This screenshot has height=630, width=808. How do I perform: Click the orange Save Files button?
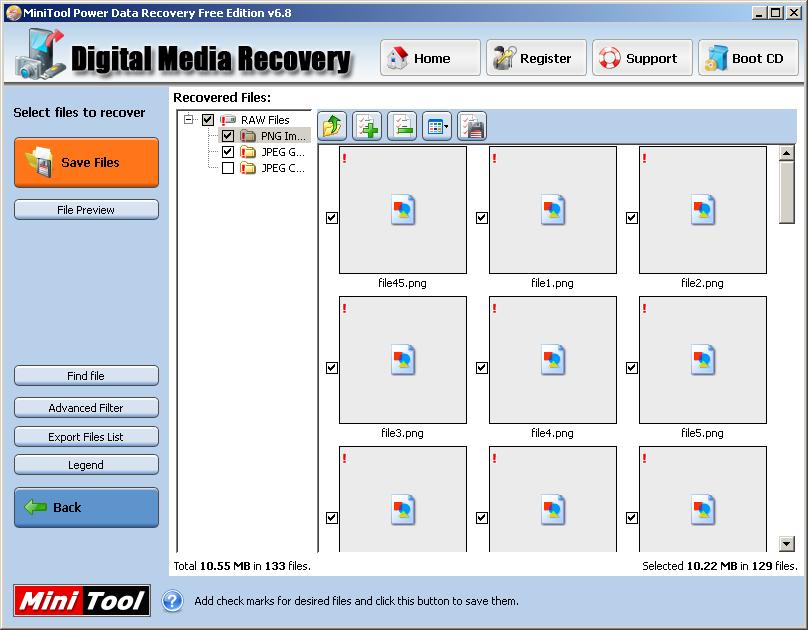point(86,162)
